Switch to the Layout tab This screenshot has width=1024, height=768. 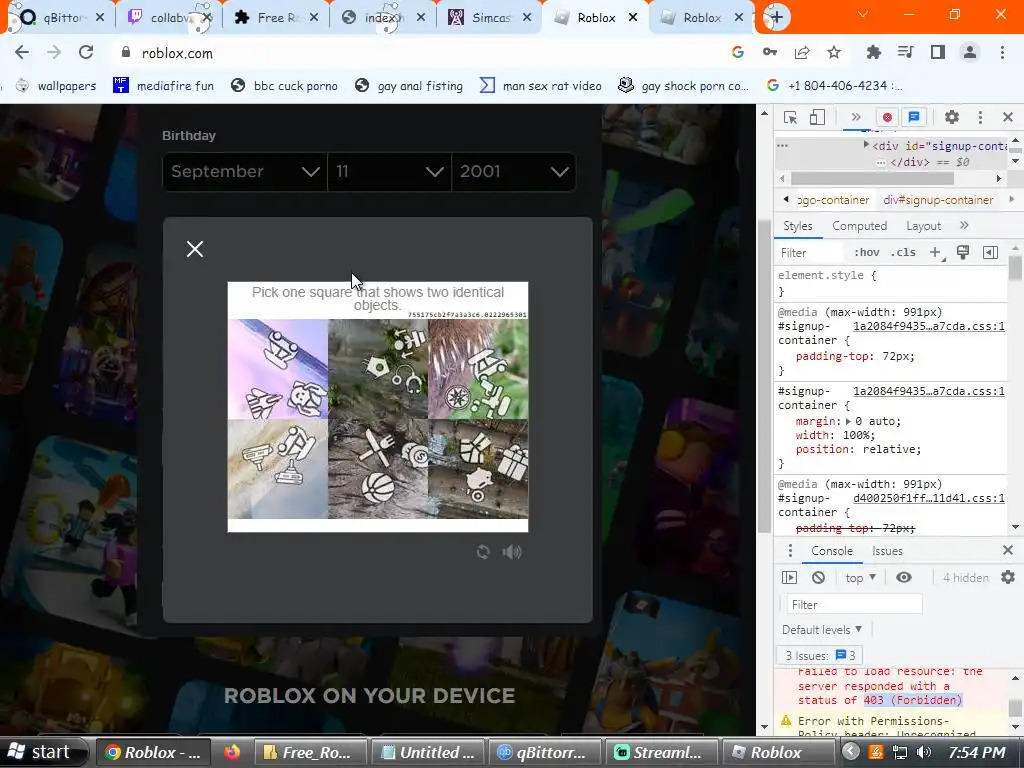(x=923, y=226)
